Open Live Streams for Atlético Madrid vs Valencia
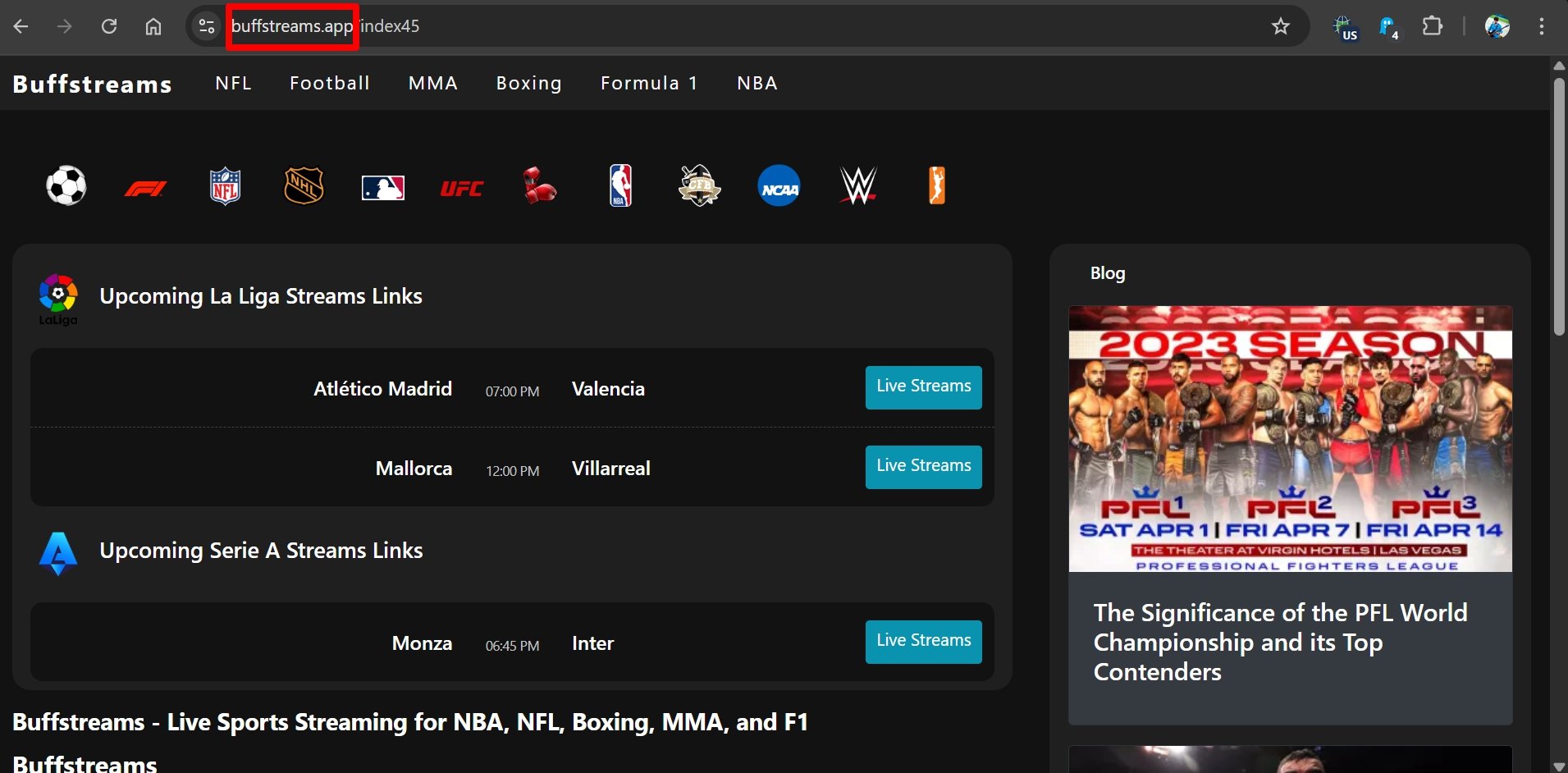Image resolution: width=1568 pixels, height=773 pixels. 924,387
